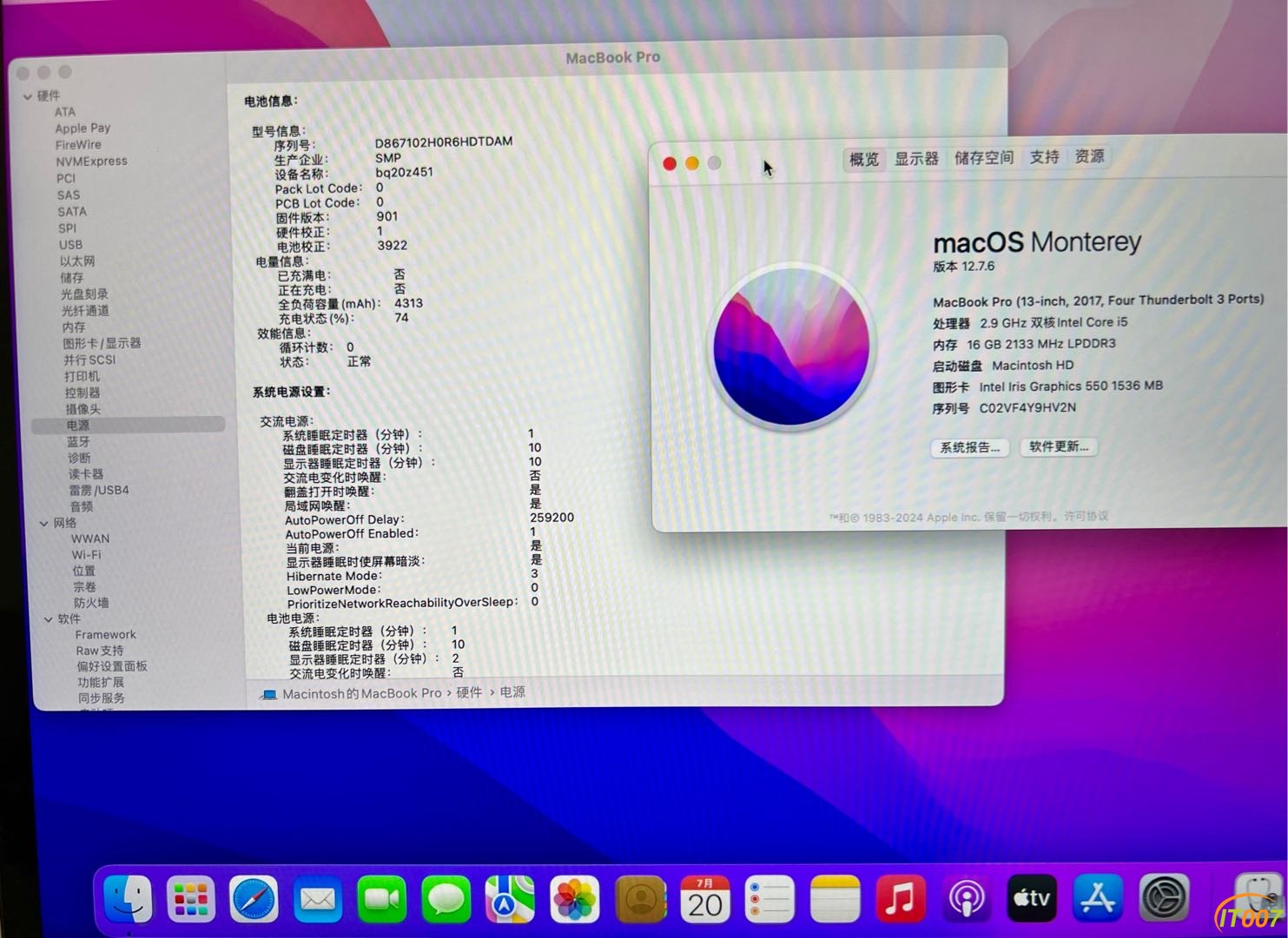Collapse the 硬件 section in sidebar
The width and height of the screenshot is (1288, 938).
coord(28,96)
